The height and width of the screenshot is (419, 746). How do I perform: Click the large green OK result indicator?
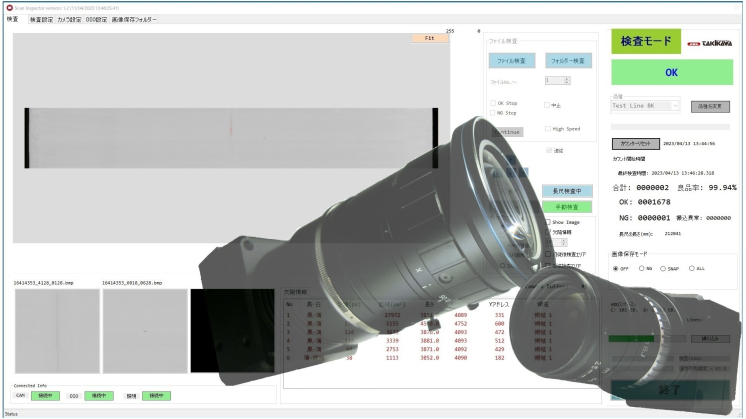pos(672,72)
